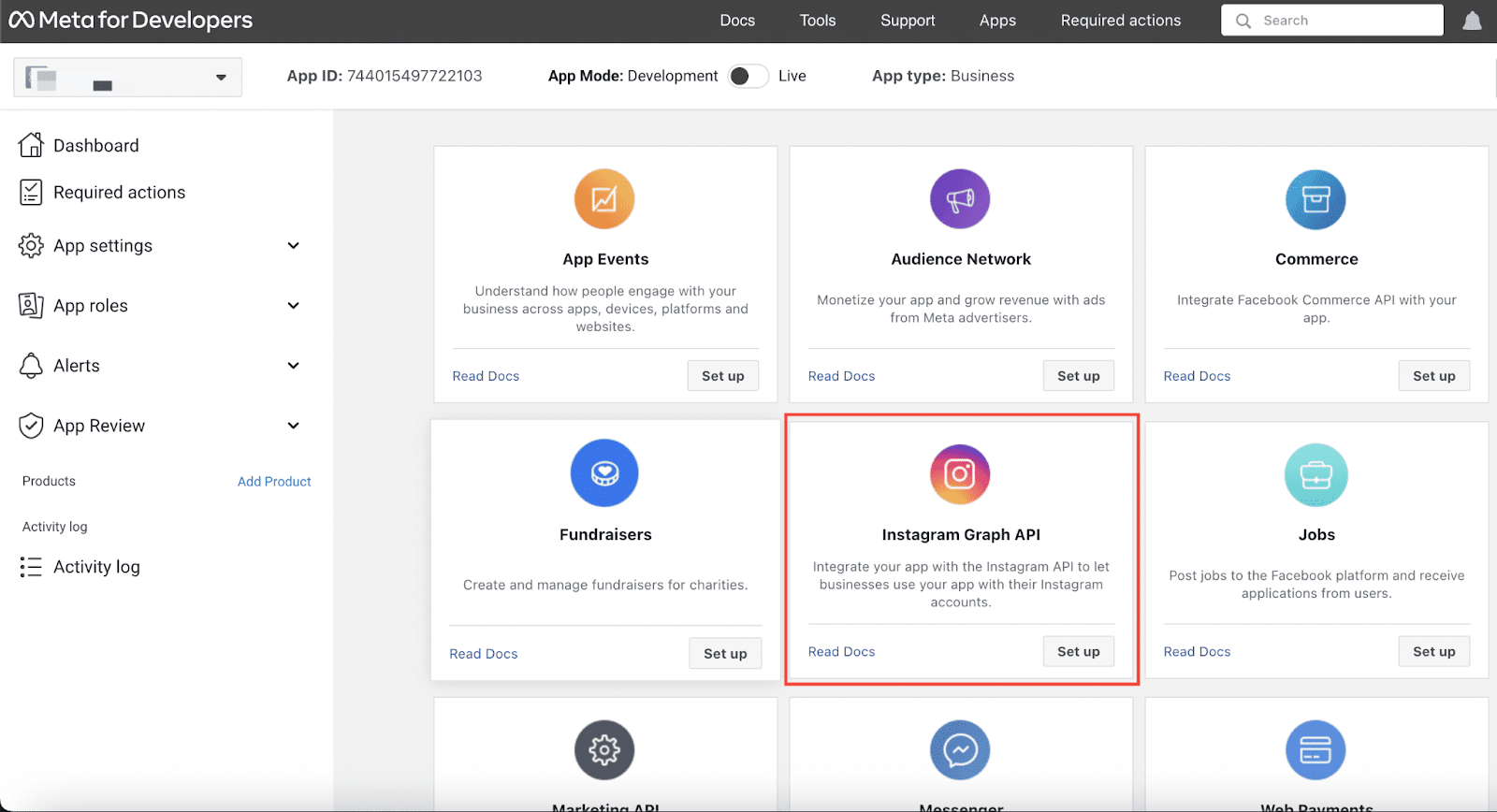Viewport: 1497px width, 812px height.
Task: Expand App settings chevron
Action: click(x=293, y=245)
